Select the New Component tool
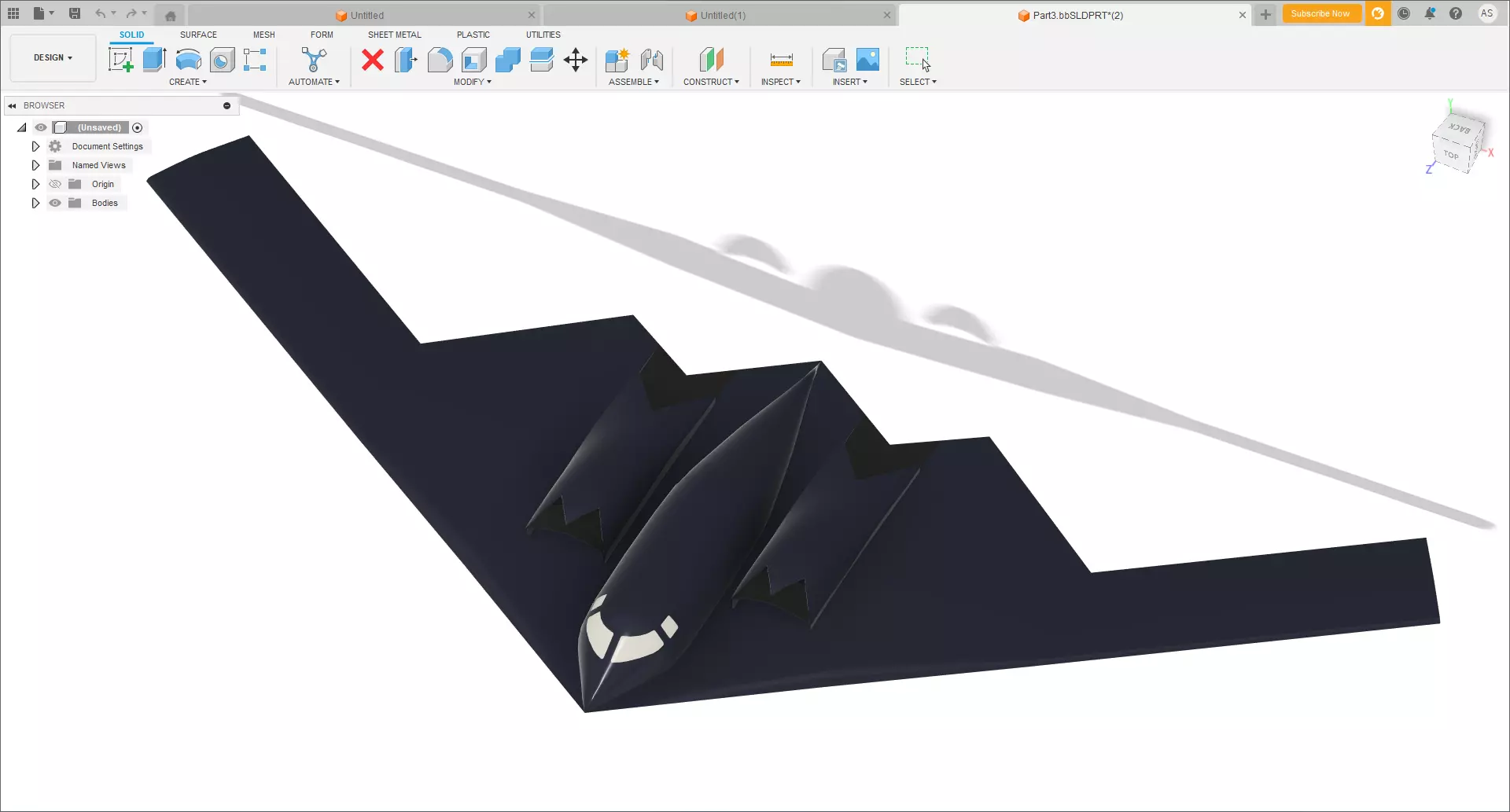The image size is (1510, 812). (x=617, y=60)
